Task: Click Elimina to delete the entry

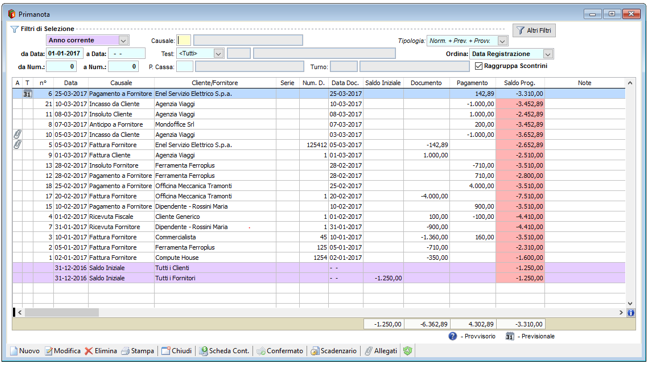Action: point(101,351)
